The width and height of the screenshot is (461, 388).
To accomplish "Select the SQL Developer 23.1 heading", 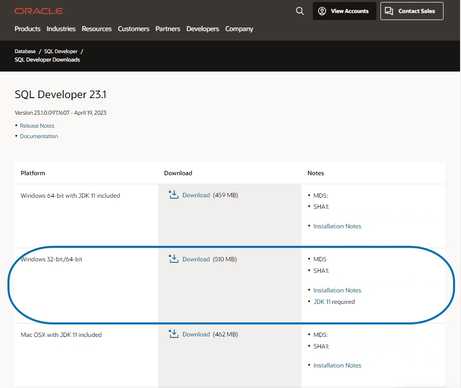I will [x=60, y=95].
